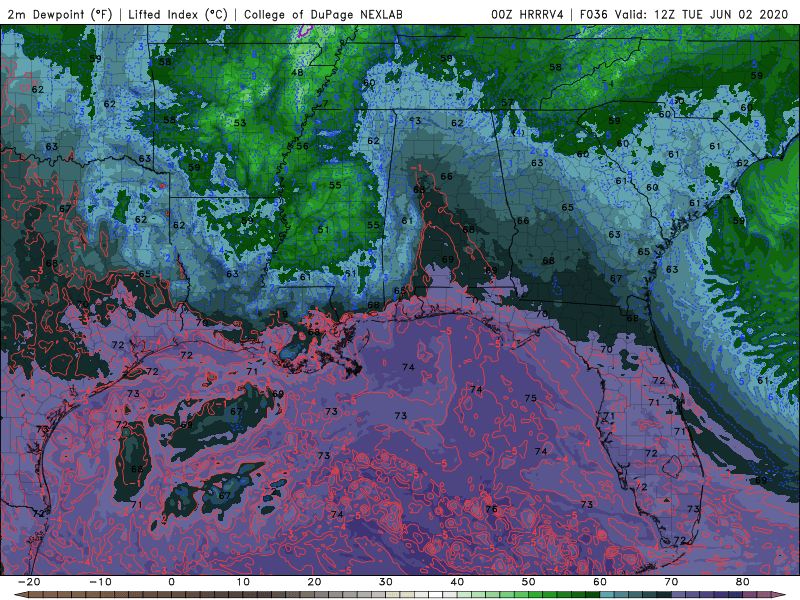
Task: Click the 40 label on the color scale
Action: [457, 582]
